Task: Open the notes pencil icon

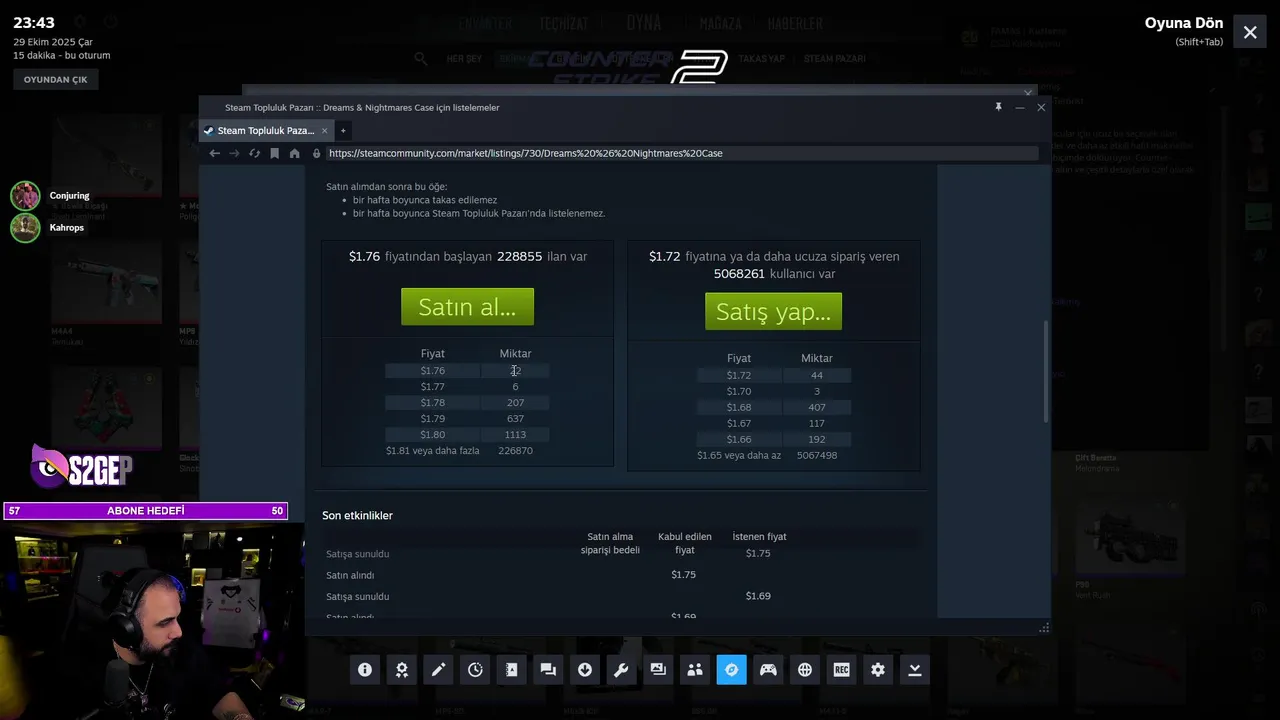Action: coord(438,670)
